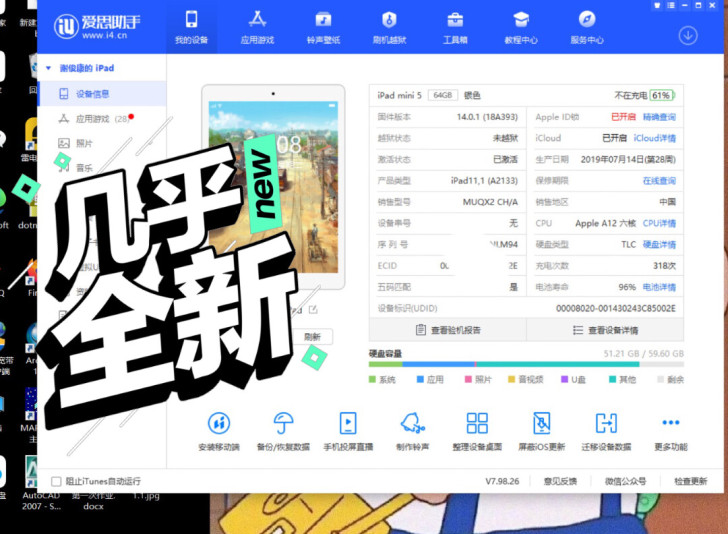Click 微信公众号 in status bar
Image resolution: width=728 pixels, height=534 pixels.
point(625,481)
